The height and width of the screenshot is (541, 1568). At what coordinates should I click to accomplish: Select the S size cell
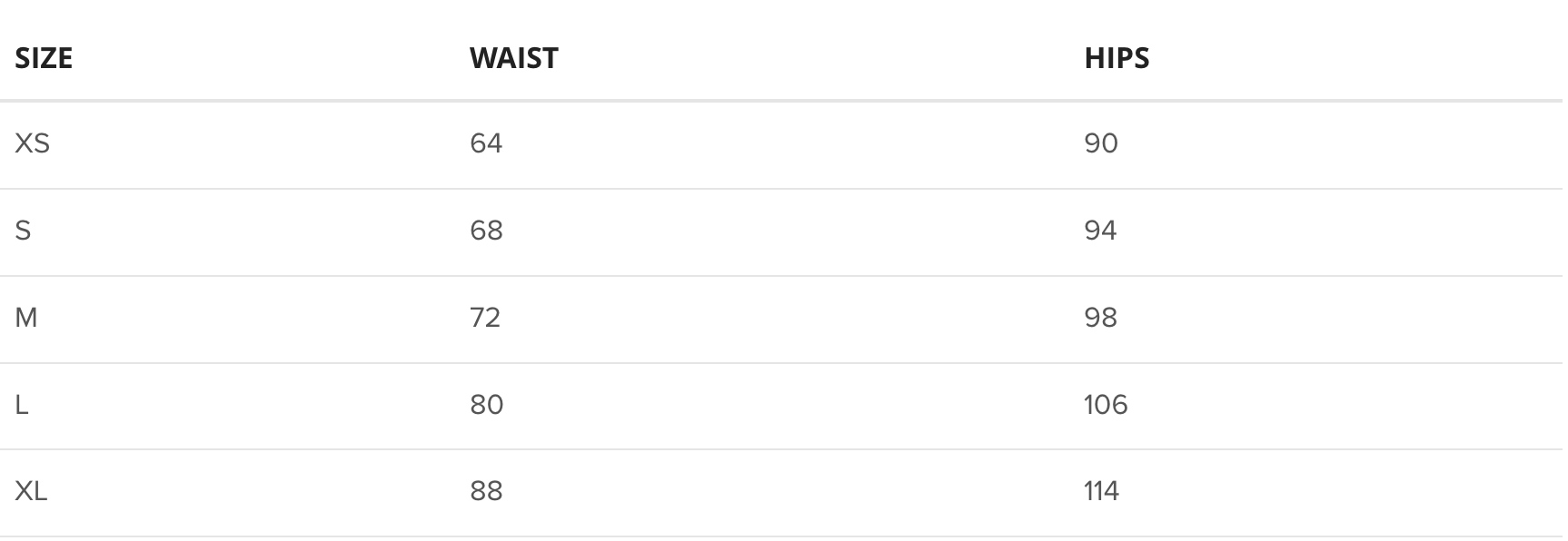pos(24,231)
